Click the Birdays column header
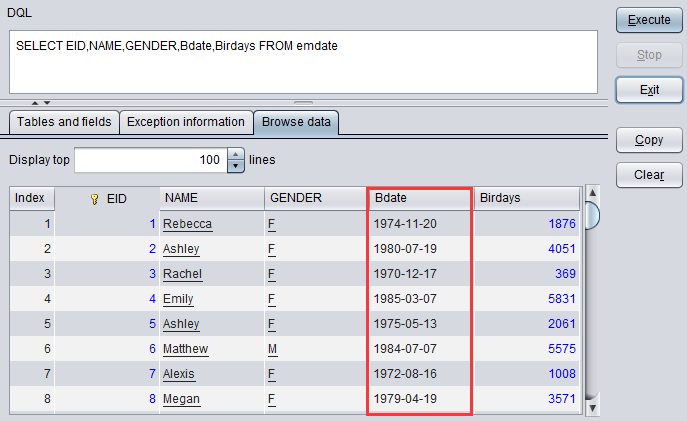 click(526, 198)
